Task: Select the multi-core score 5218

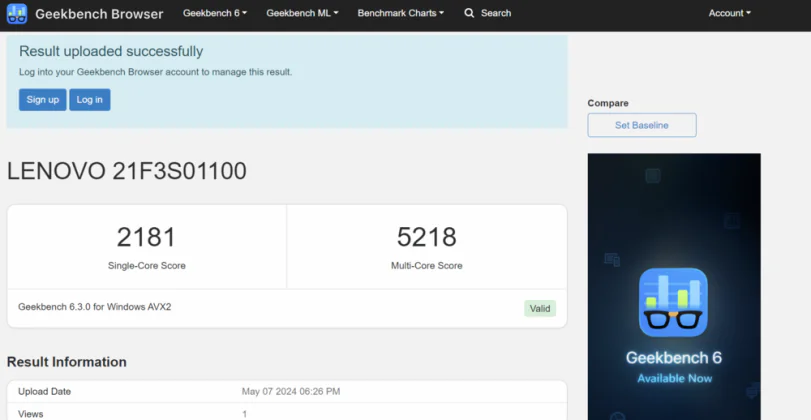Action: [x=427, y=237]
